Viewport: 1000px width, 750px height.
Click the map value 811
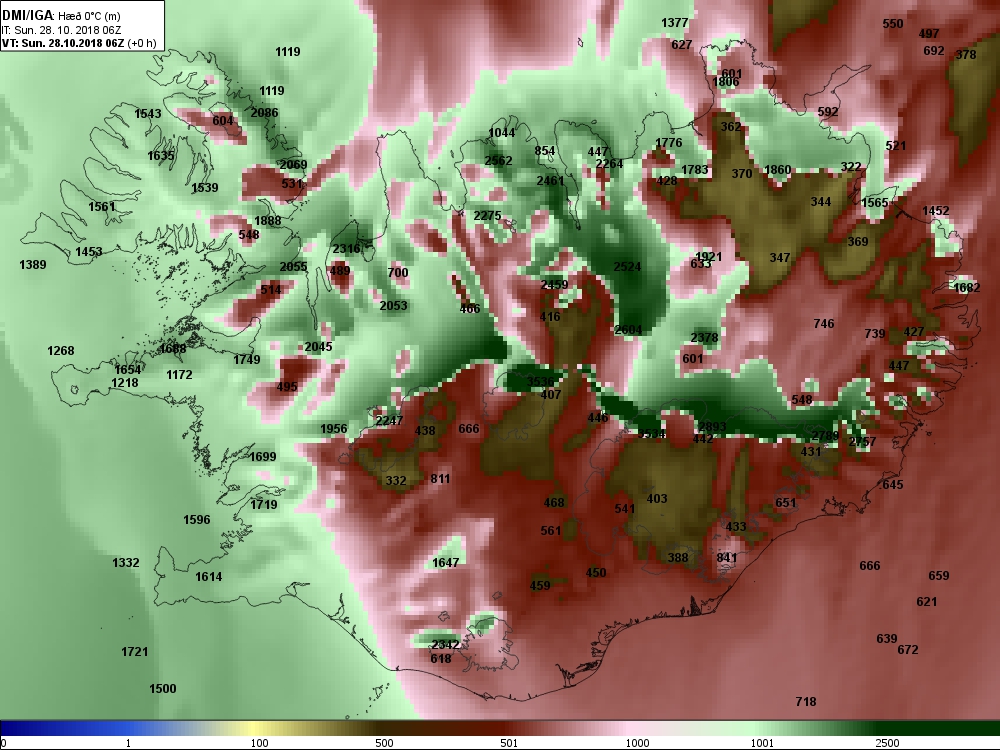point(440,478)
